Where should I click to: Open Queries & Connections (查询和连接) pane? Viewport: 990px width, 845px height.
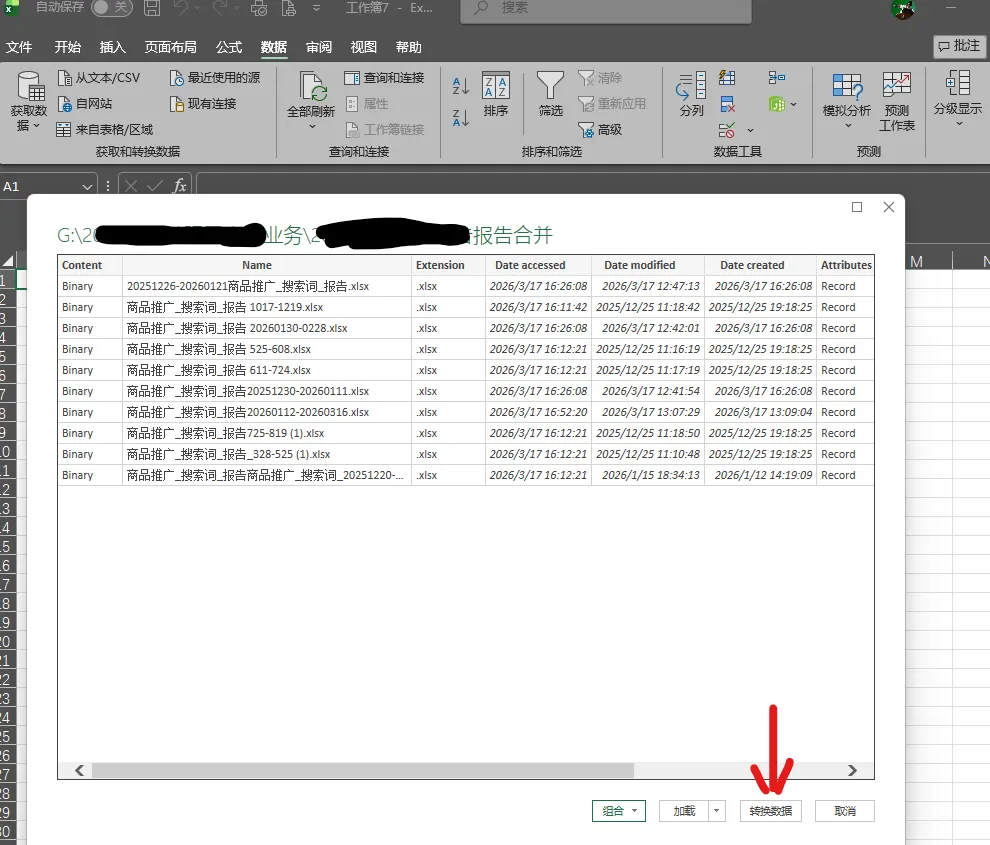point(385,78)
